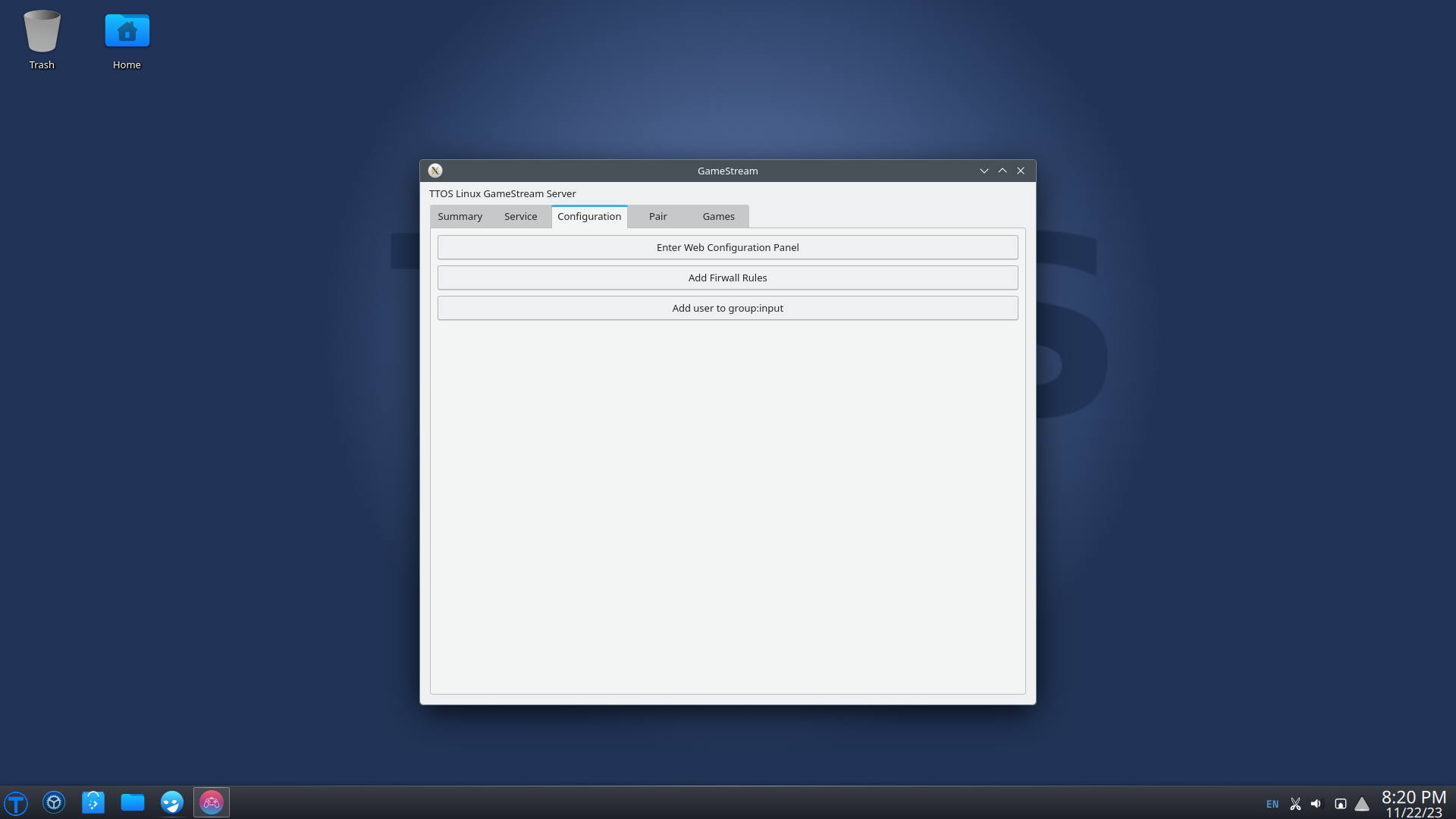
Task: Open the Games tab
Action: pyautogui.click(x=718, y=216)
